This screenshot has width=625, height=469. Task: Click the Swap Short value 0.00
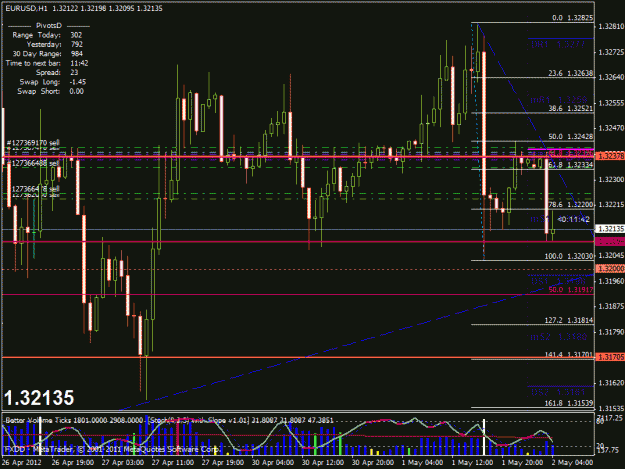click(77, 91)
